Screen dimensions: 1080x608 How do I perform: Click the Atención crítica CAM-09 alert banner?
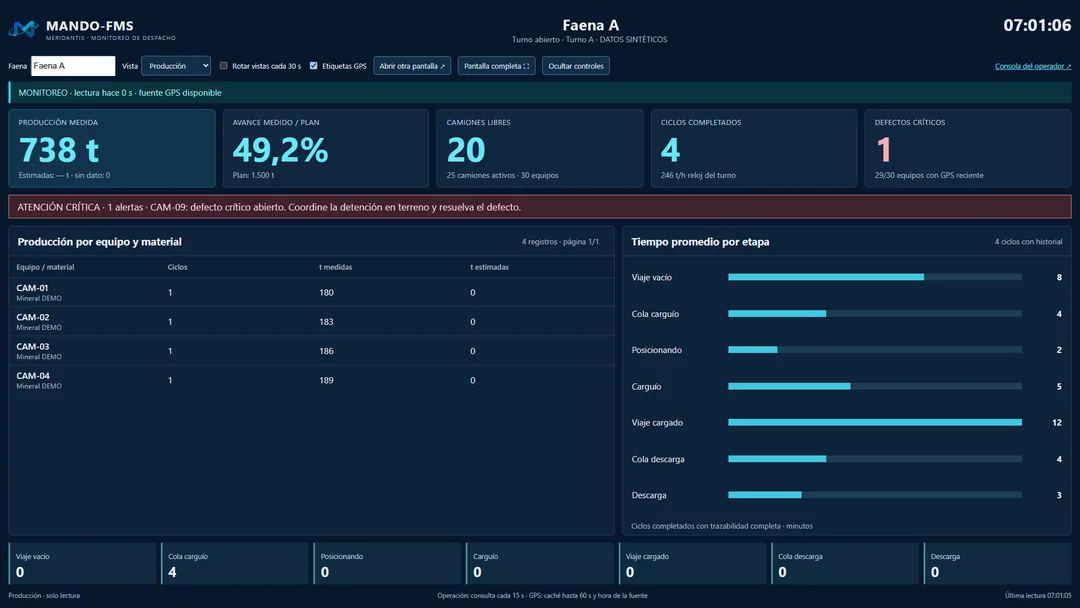point(540,207)
